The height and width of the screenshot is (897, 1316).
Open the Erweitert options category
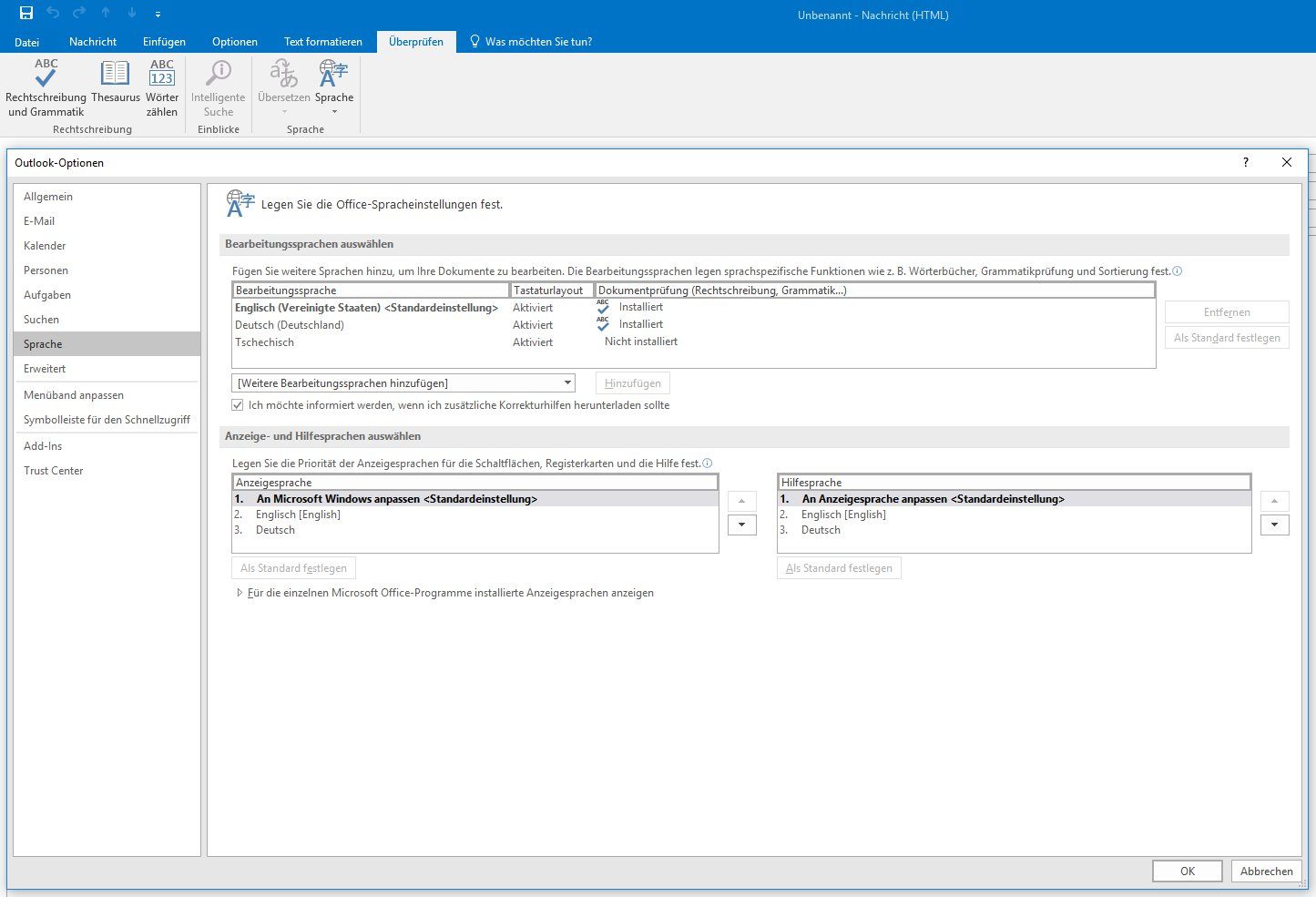[107, 369]
